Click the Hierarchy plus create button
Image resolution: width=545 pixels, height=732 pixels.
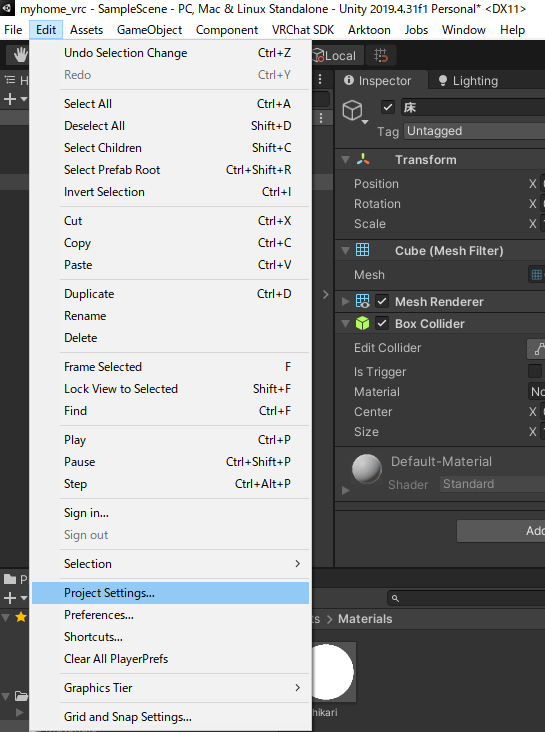click(x=10, y=99)
